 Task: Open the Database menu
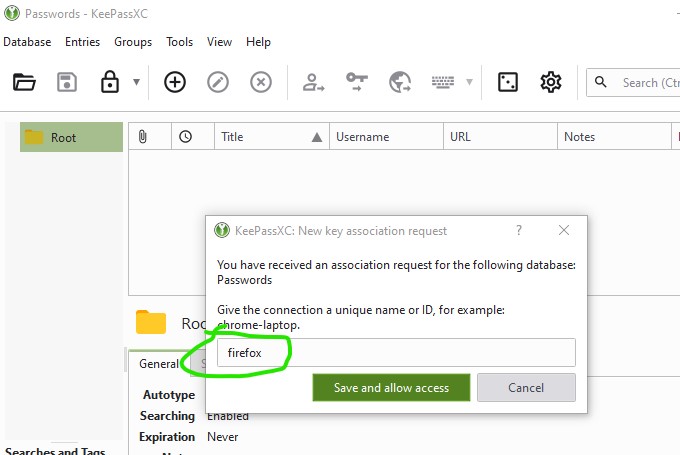coord(27,42)
